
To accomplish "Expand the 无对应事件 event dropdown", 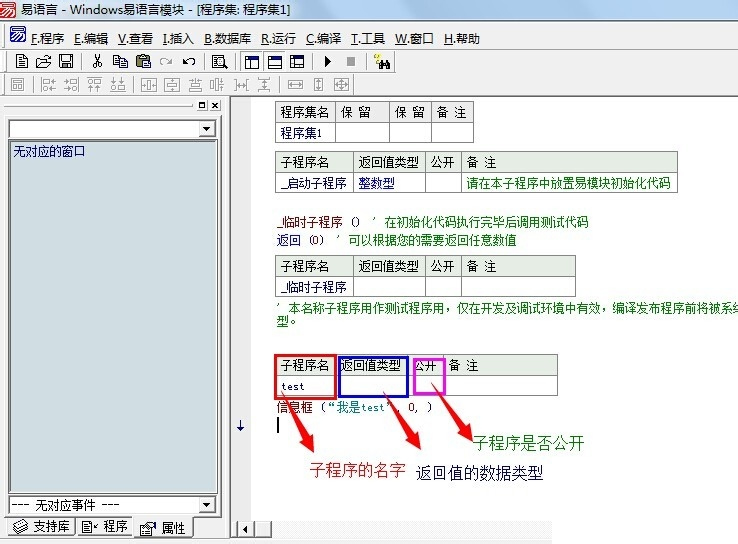I will pos(206,506).
